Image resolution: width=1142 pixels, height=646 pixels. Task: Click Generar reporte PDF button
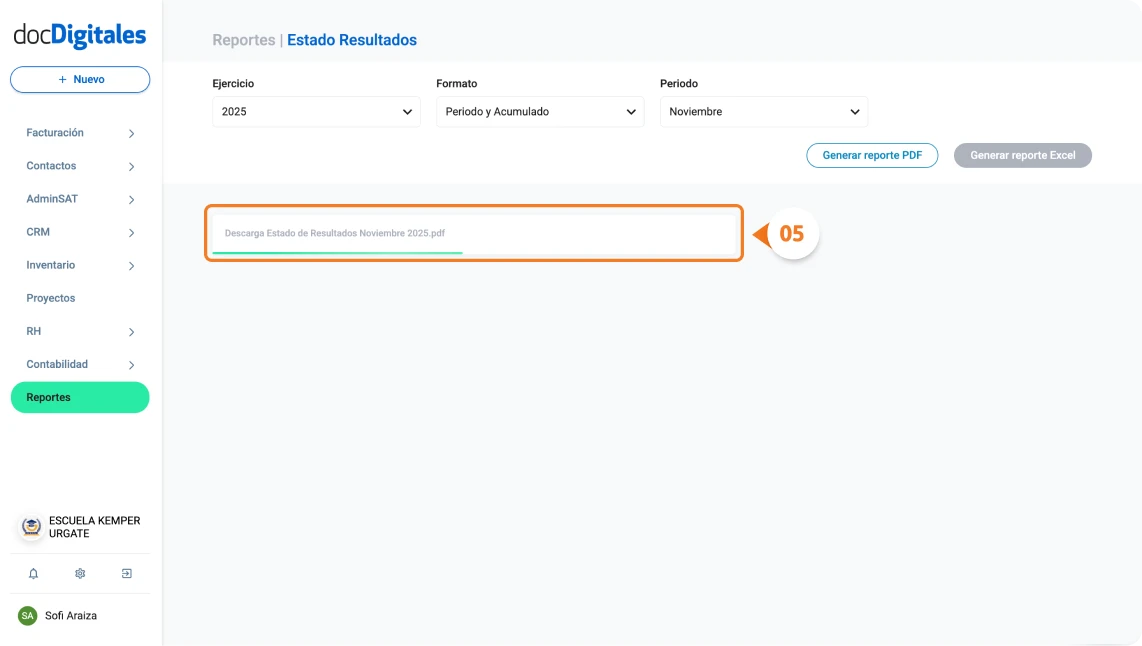[x=872, y=156]
